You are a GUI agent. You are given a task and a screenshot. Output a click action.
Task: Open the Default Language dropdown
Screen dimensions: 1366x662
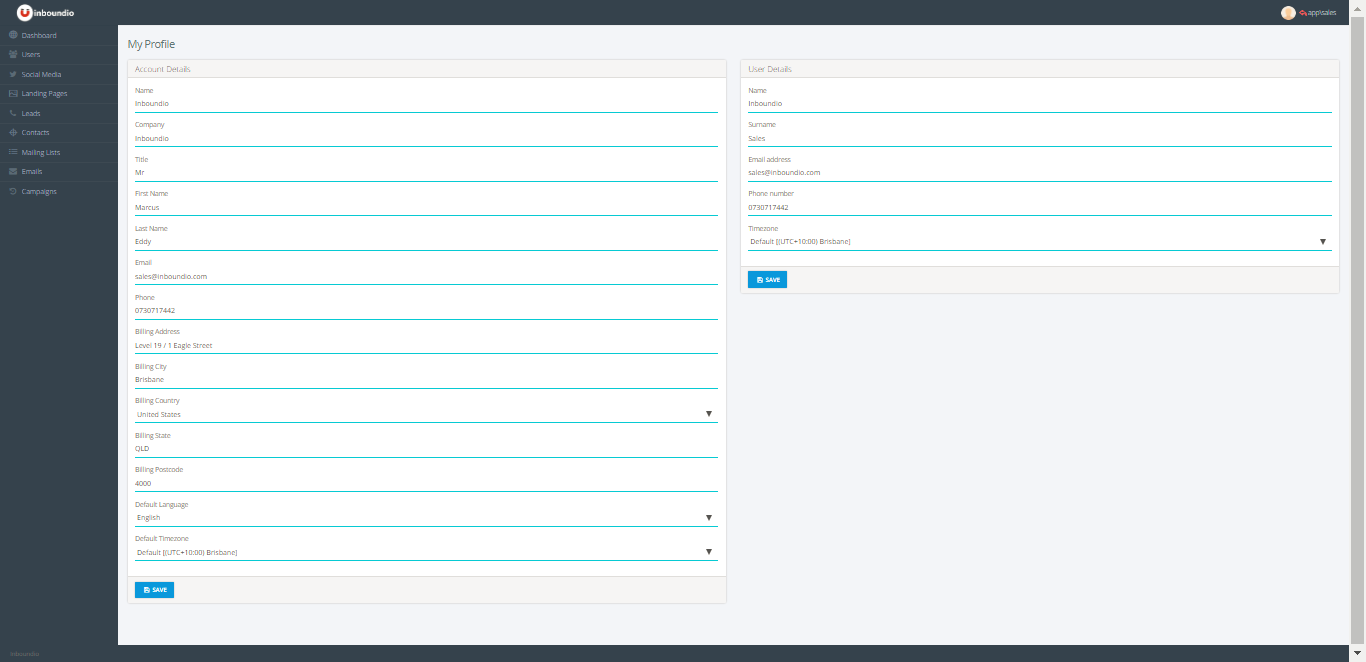pos(426,518)
